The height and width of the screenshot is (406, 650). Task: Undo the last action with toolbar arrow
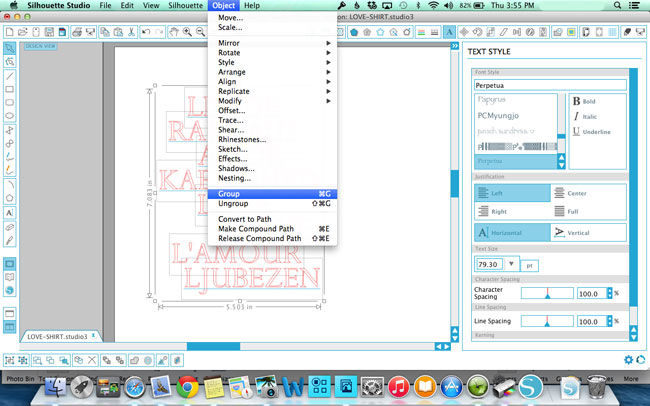point(146,32)
